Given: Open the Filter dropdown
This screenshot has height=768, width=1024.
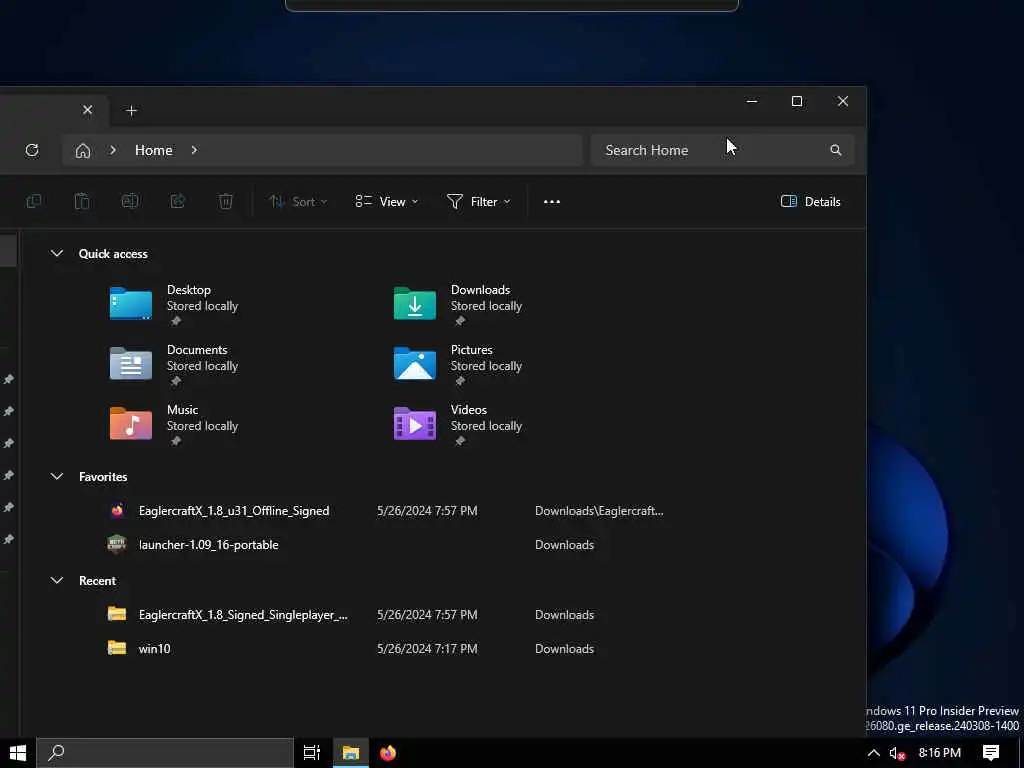Looking at the screenshot, I should click(x=479, y=202).
